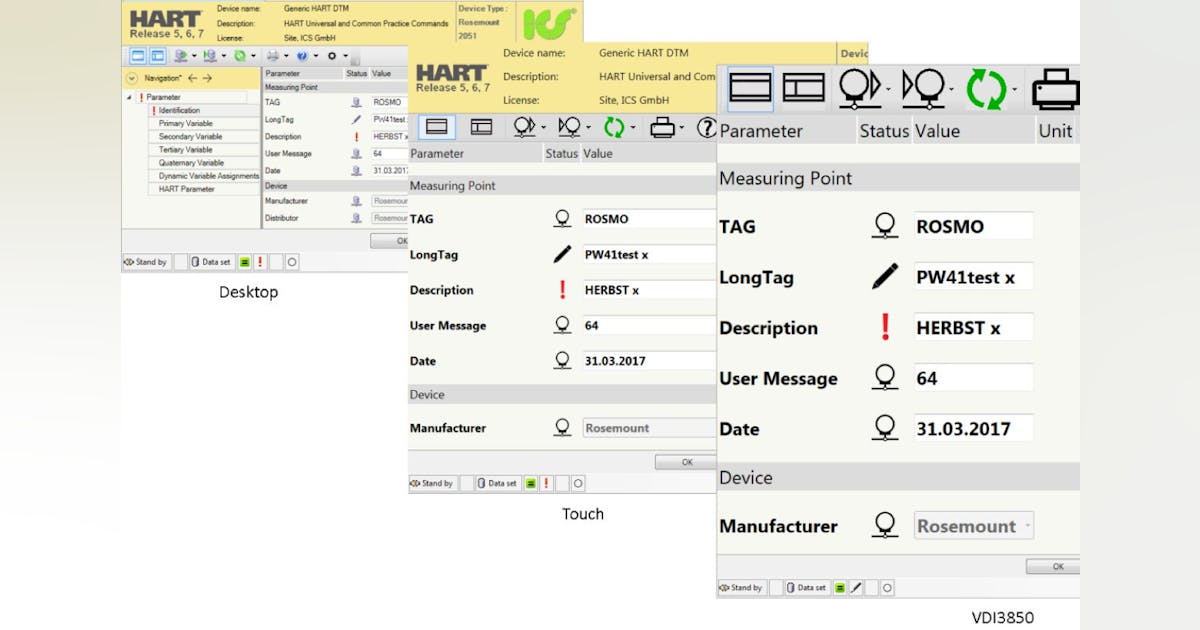Click the circular progress indicator in the status bar
The height and width of the screenshot is (630, 1200).
(886, 588)
